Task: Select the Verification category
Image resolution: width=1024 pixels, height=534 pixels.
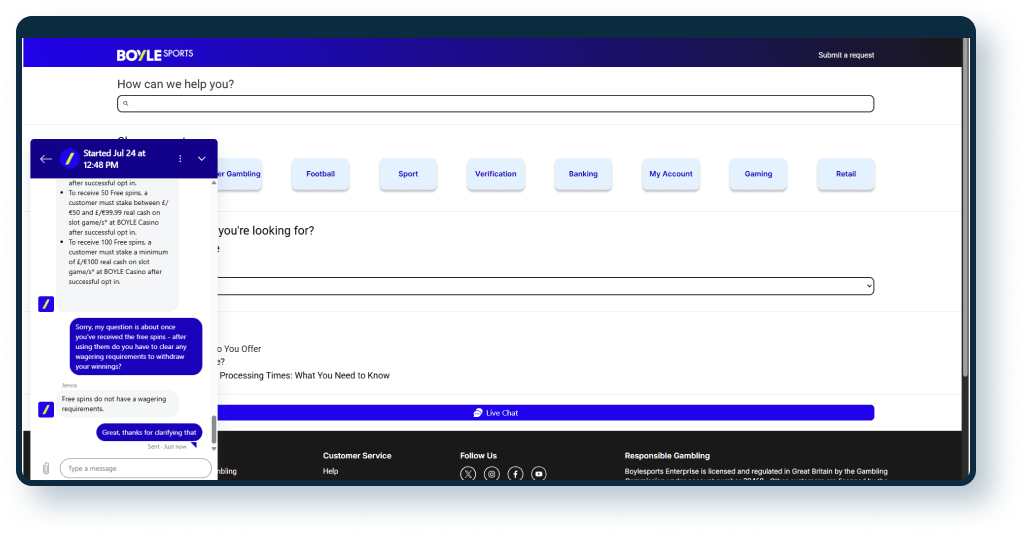Action: tap(496, 174)
